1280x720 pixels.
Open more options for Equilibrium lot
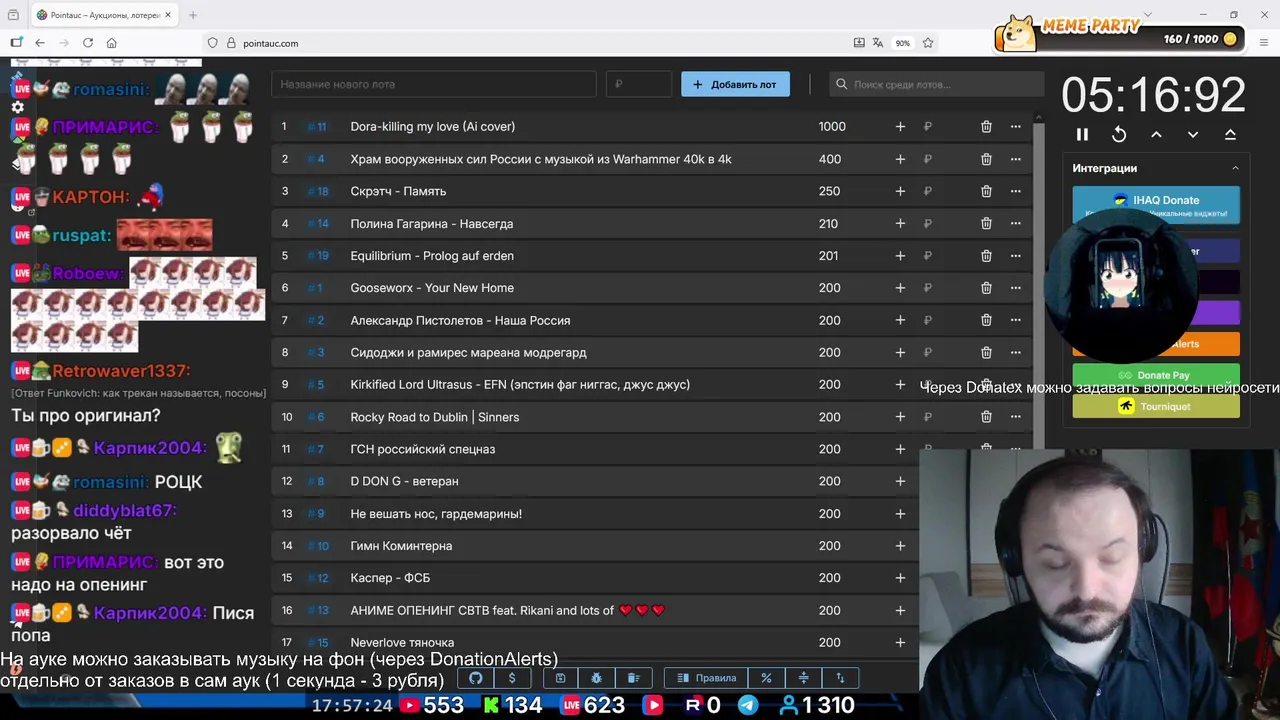pyautogui.click(x=1016, y=255)
